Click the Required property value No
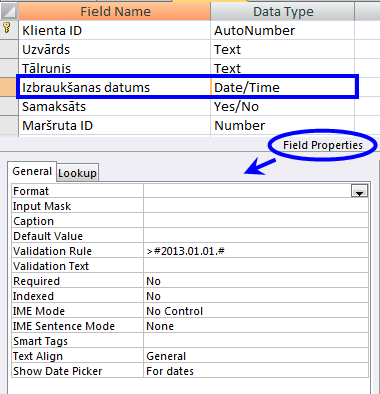380x394 pixels. (256, 281)
